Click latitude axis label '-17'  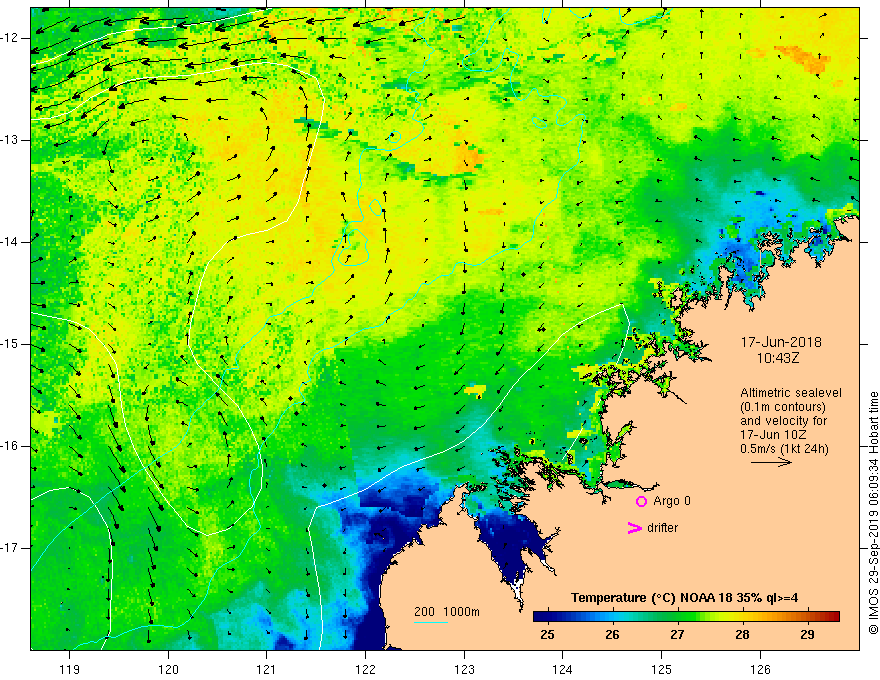tap(10, 548)
